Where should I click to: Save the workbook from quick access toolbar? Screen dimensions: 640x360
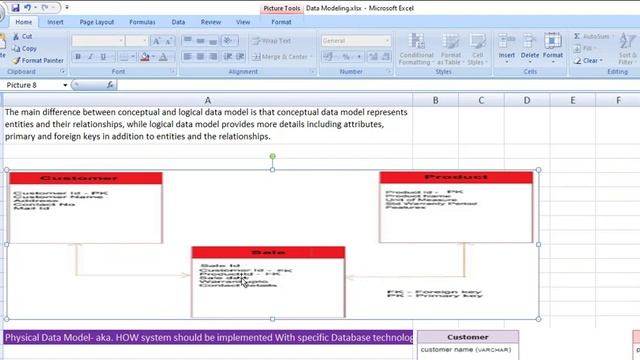pyautogui.click(x=15, y=7)
